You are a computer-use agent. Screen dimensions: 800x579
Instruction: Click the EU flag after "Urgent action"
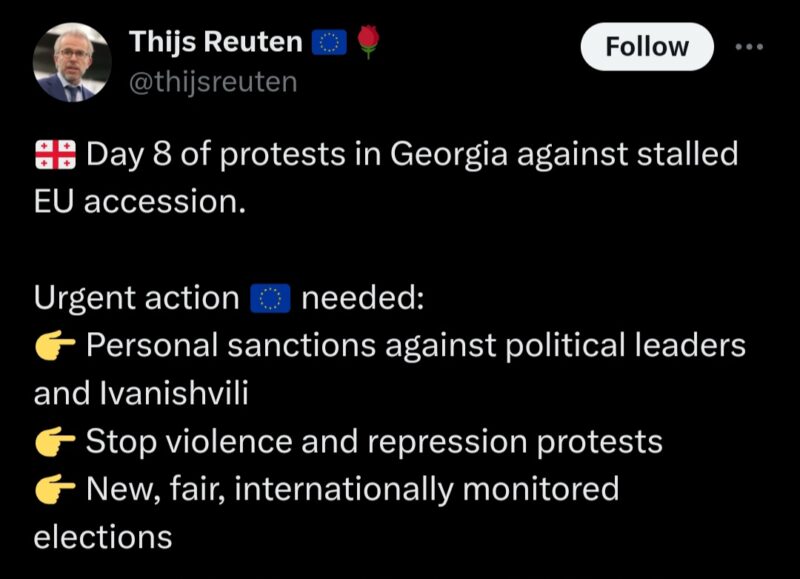pyautogui.click(x=267, y=298)
